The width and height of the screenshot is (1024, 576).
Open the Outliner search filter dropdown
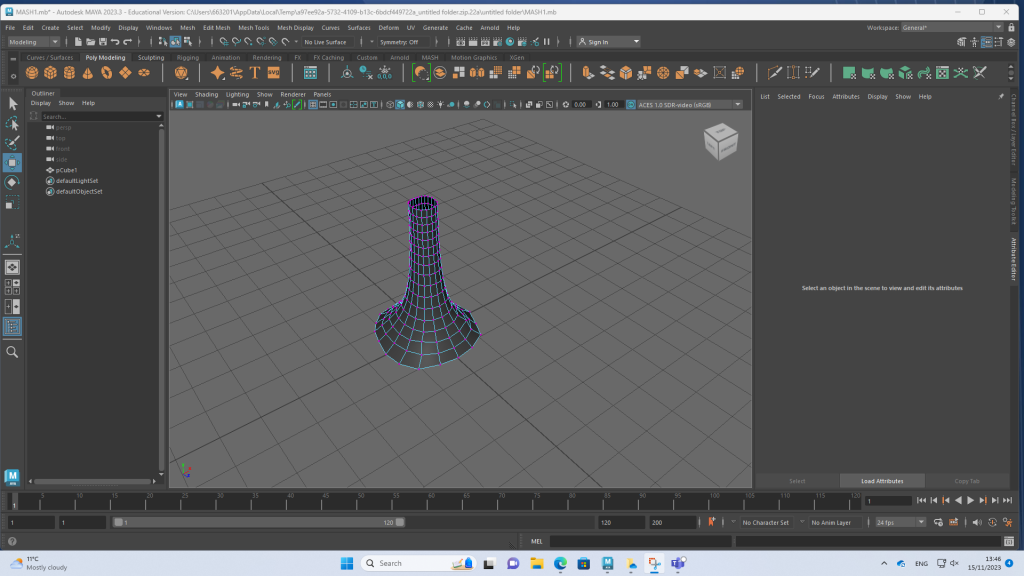coord(159,116)
